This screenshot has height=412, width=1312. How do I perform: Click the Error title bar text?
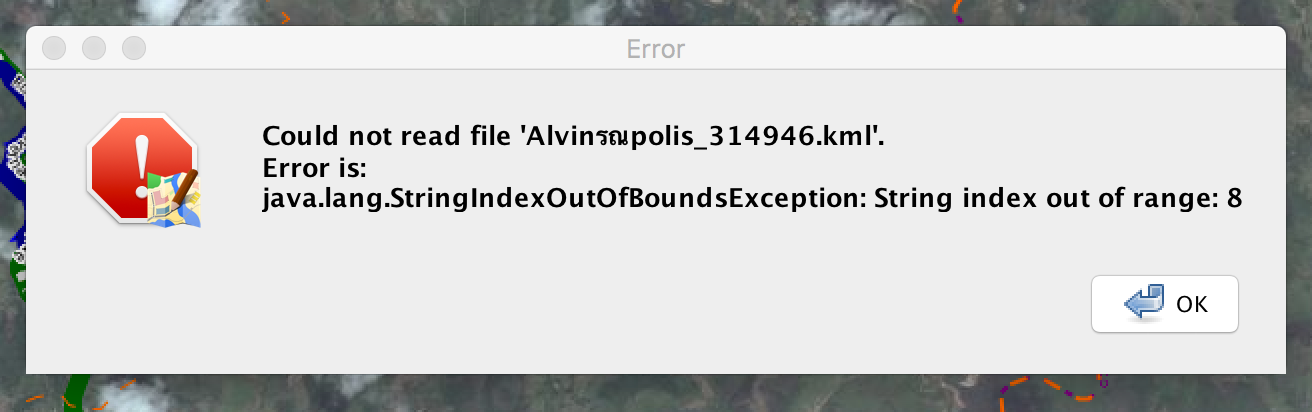[655, 48]
